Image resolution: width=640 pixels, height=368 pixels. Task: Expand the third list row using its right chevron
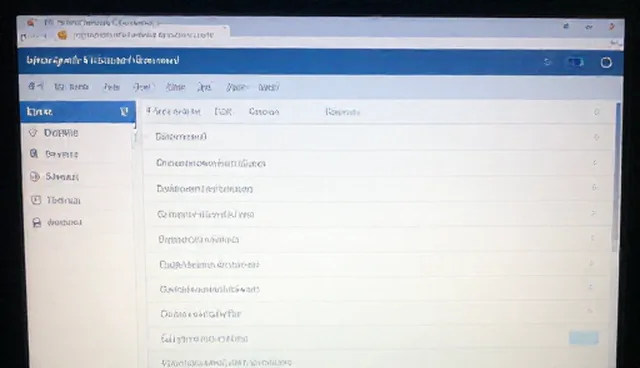click(x=594, y=188)
